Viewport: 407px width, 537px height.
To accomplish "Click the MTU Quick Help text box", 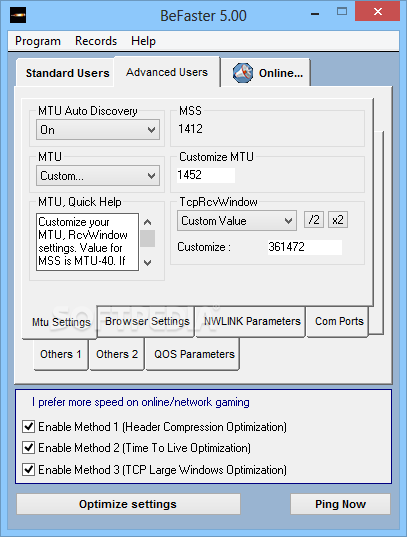I will [x=87, y=242].
